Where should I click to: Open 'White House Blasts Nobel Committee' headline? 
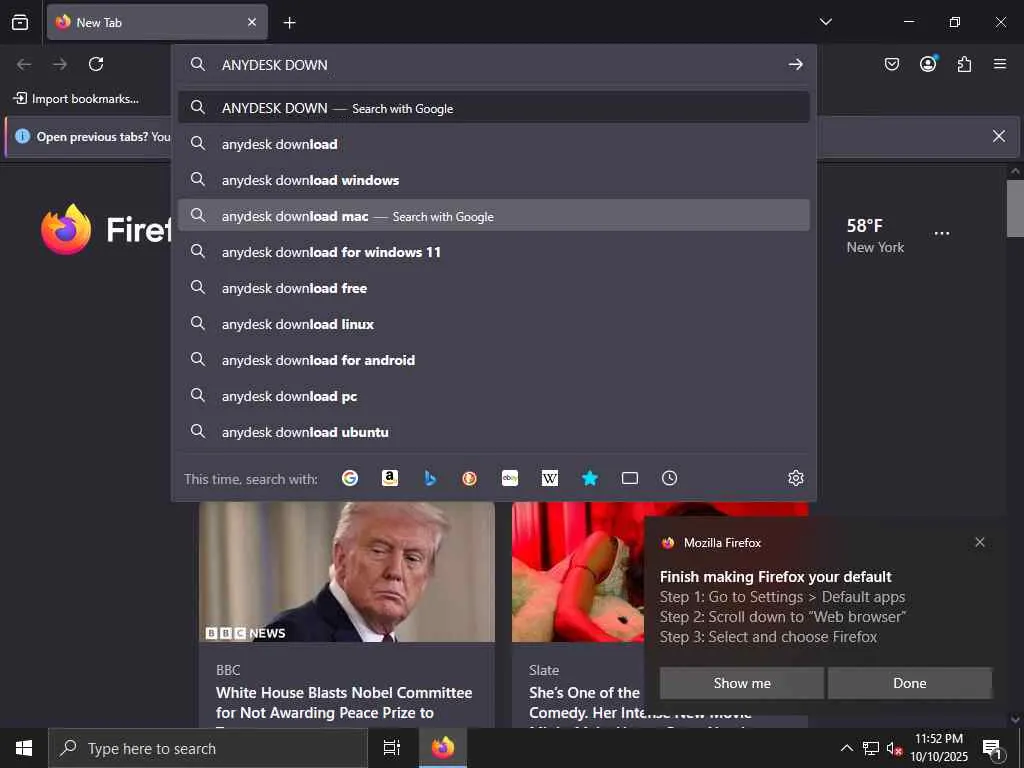click(x=344, y=703)
